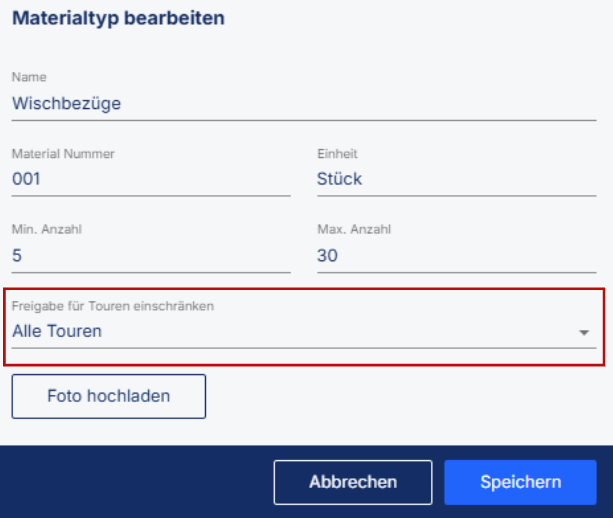The image size is (613, 518).
Task: Click the 'Einheit' label text
Action: (337, 153)
